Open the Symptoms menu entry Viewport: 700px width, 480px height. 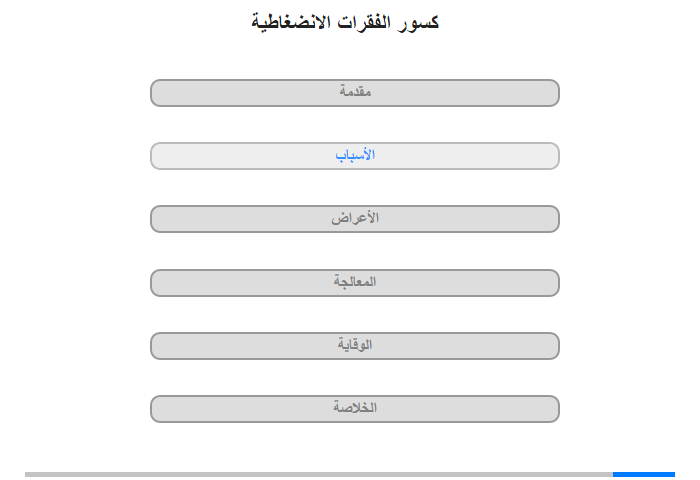(354, 219)
